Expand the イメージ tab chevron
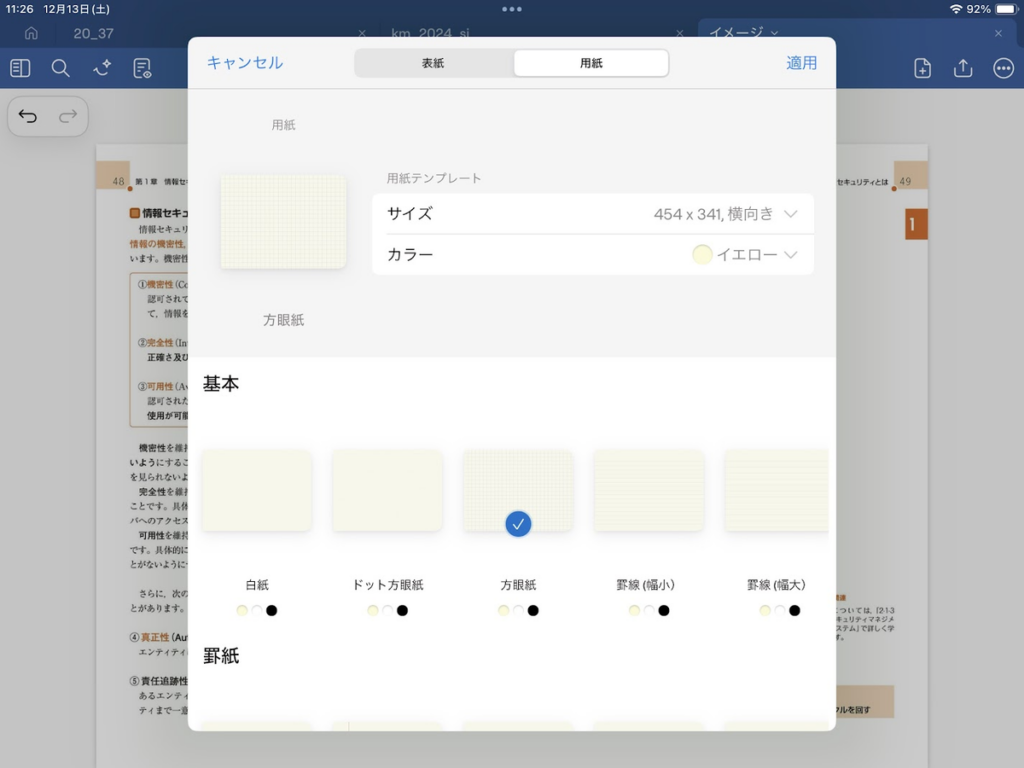Viewport: 1024px width, 768px height. coord(775,33)
